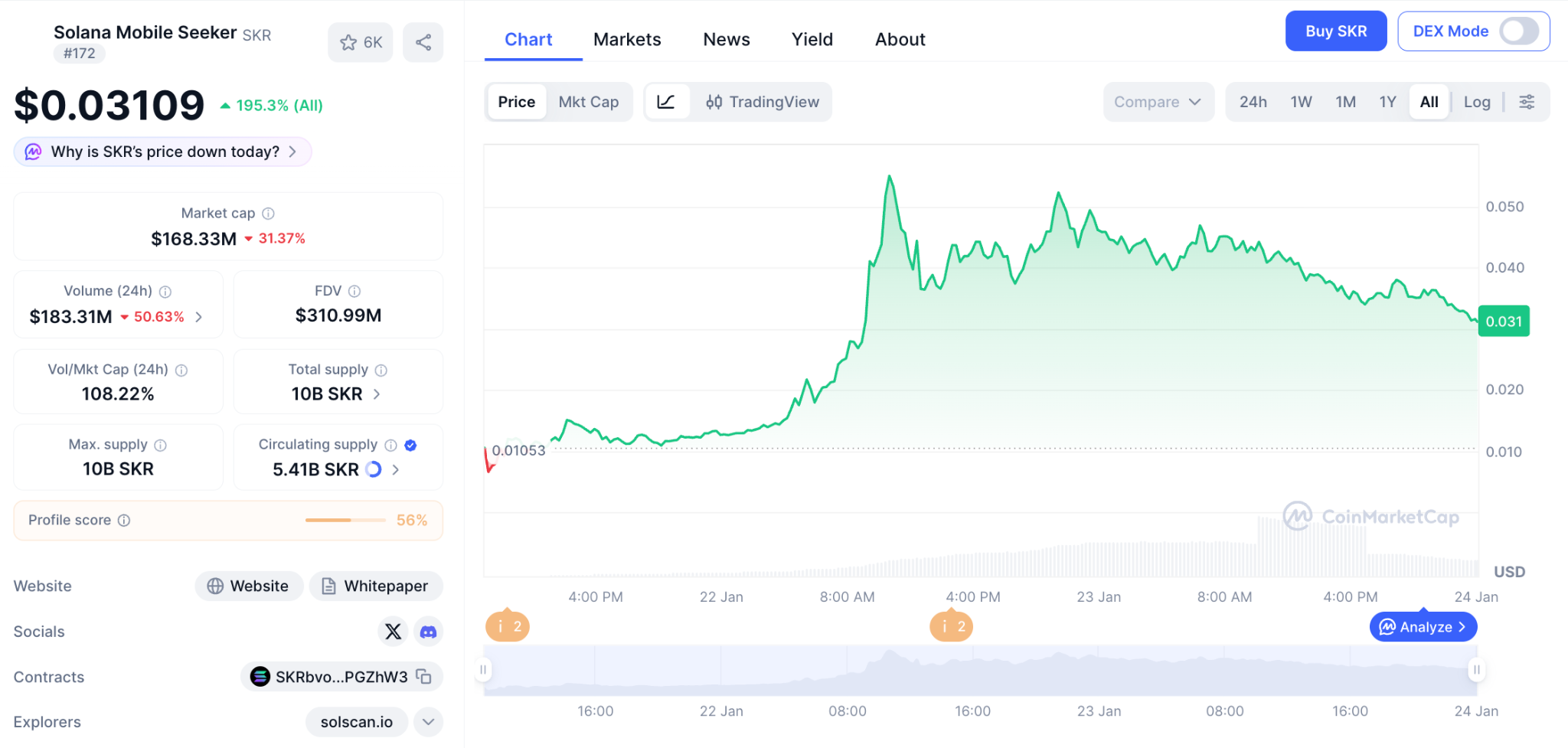The width and height of the screenshot is (1568, 748).
Task: Expand the Explorers dropdown arrow
Action: [x=429, y=722]
